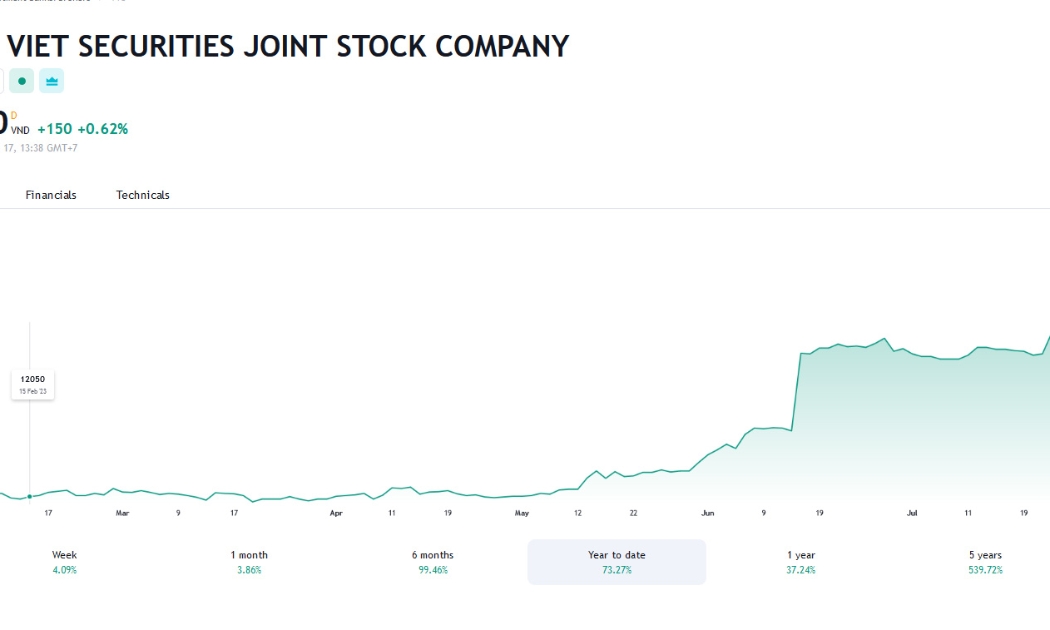The height and width of the screenshot is (630, 1050).
Task: Click the Mar label on time axis
Action: (x=122, y=514)
